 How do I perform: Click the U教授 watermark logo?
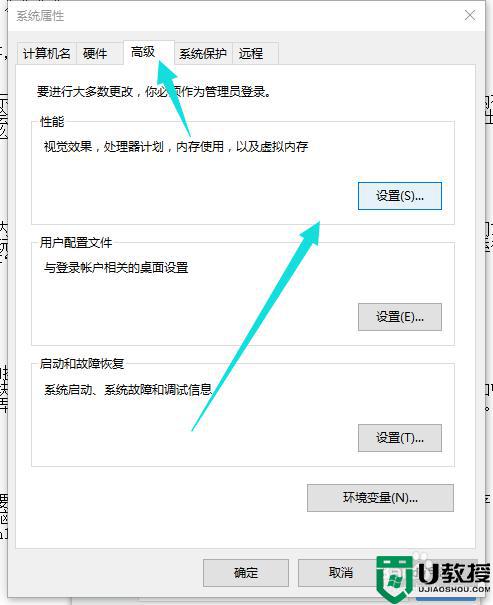[434, 577]
